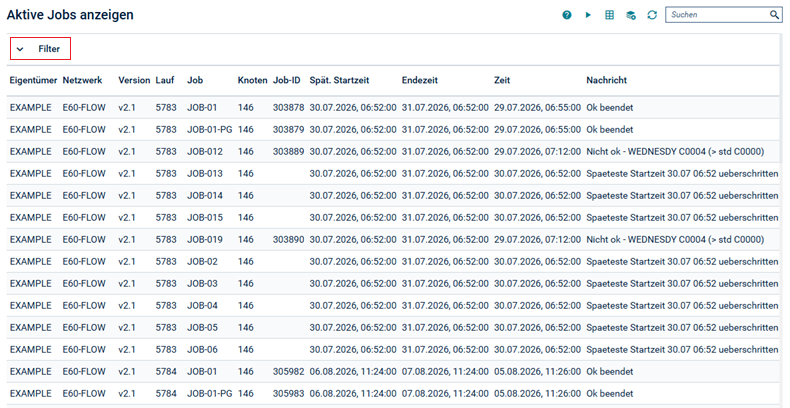Click the stacked layers plus icon
The width and height of the screenshot is (790, 408).
[x=631, y=15]
